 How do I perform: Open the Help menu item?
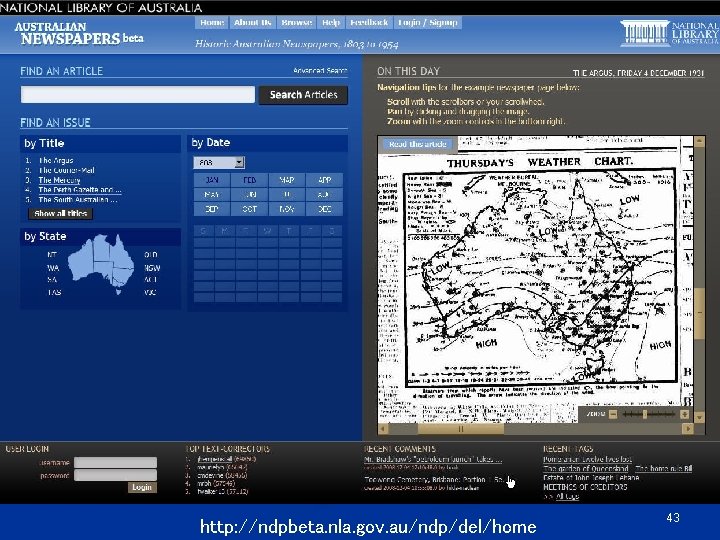(331, 22)
